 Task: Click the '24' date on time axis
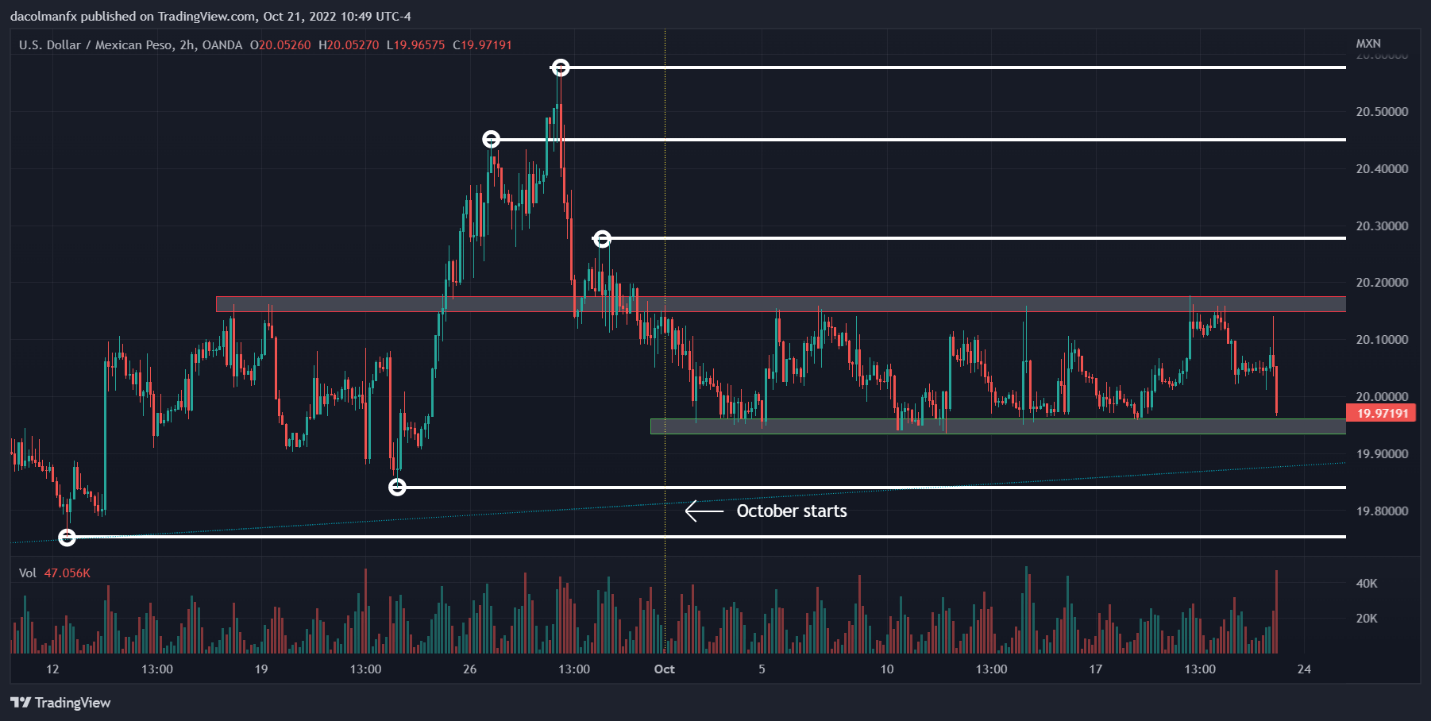point(1304,669)
